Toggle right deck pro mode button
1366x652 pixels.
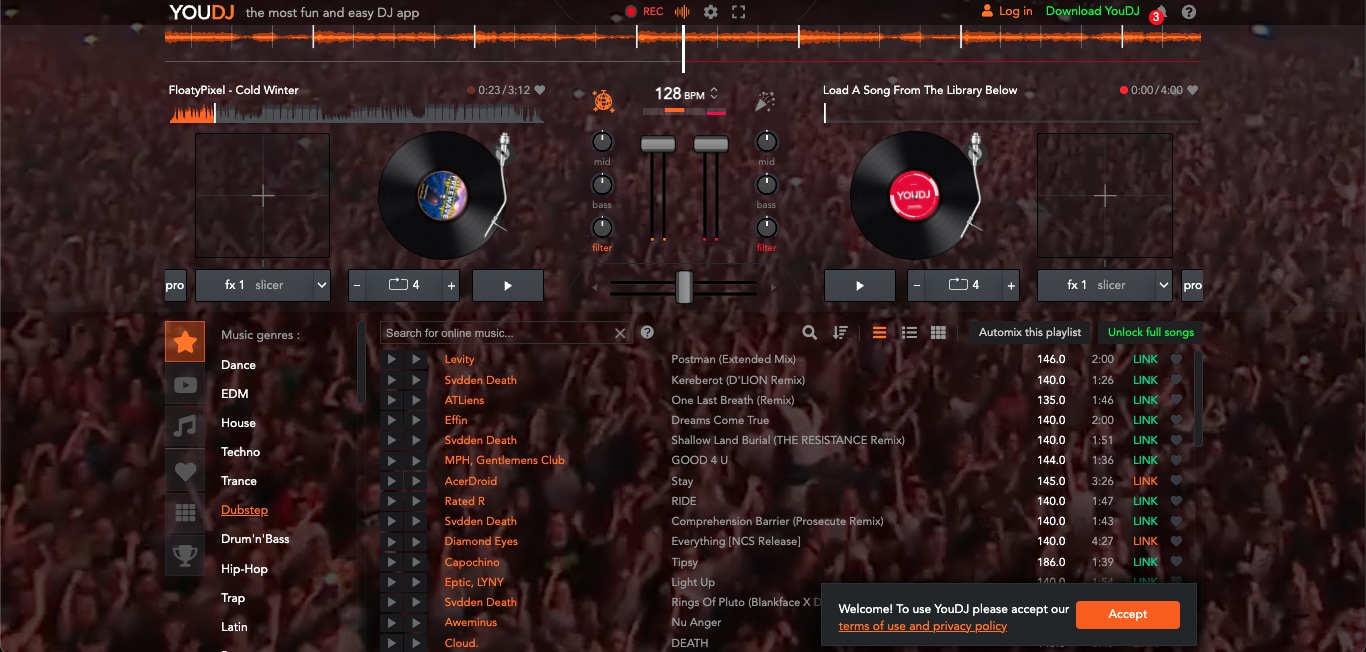[1192, 285]
